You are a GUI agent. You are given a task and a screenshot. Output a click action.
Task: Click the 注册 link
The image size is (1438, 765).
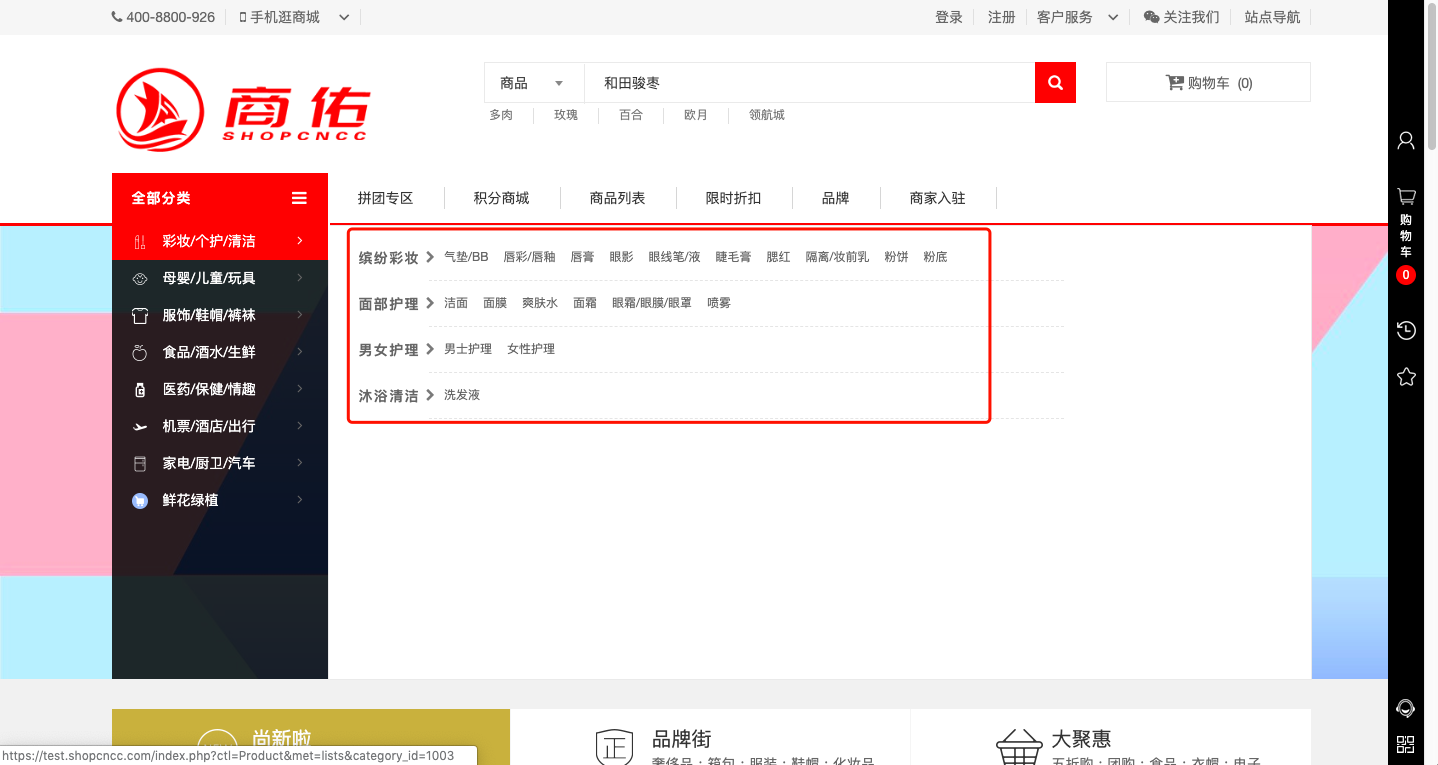[1002, 17]
